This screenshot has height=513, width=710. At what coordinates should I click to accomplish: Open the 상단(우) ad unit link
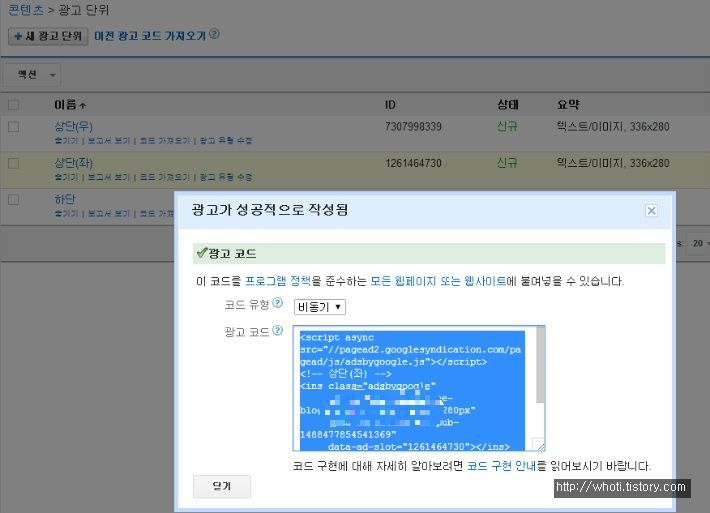click(x=73, y=126)
